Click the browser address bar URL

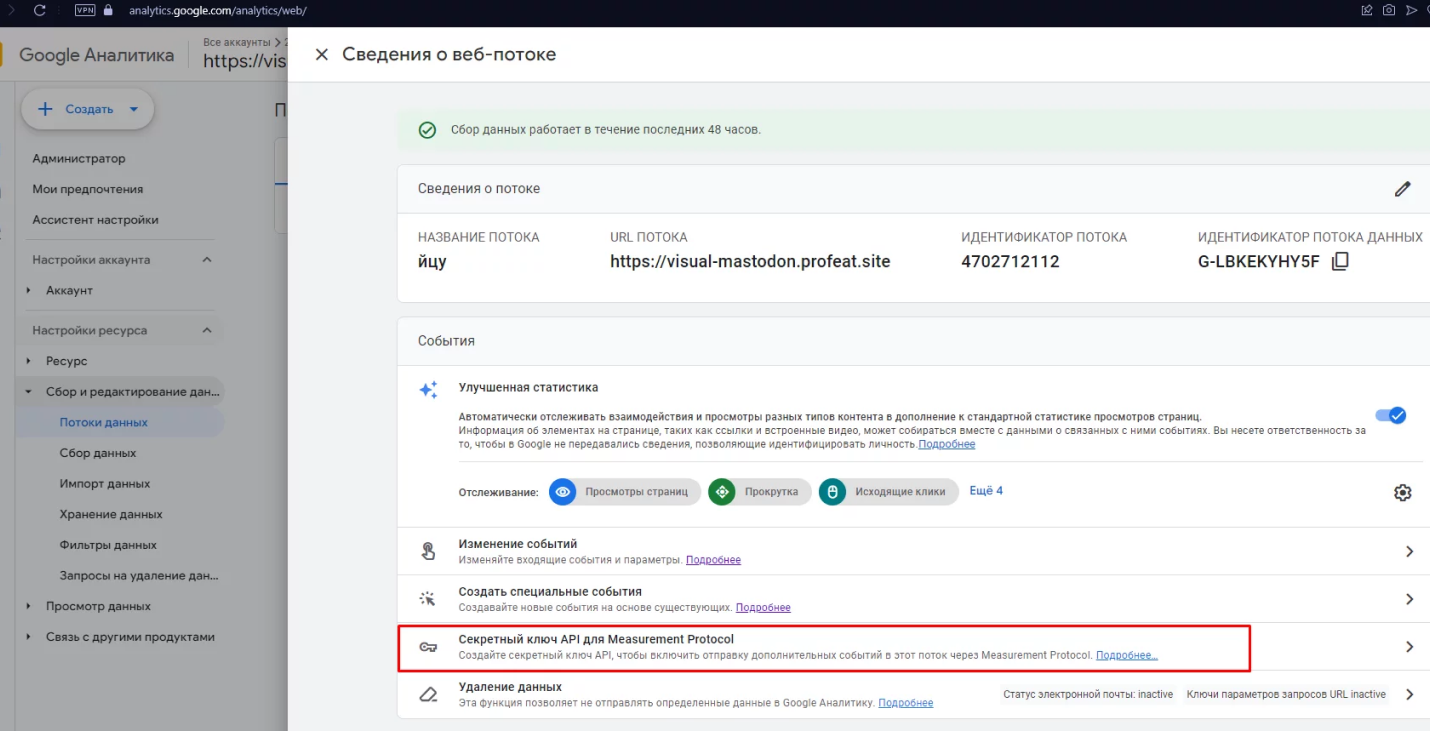click(217, 11)
